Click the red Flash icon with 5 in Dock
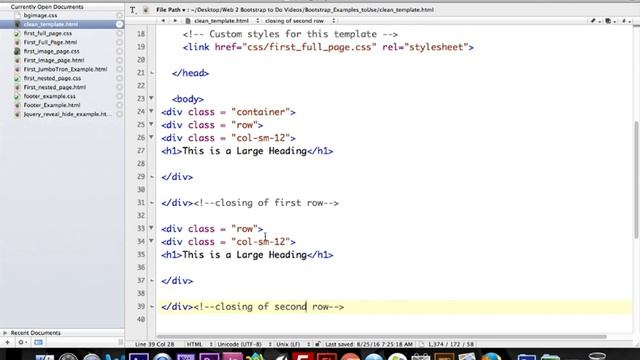The image size is (640, 360). pyautogui.click(x=302, y=356)
